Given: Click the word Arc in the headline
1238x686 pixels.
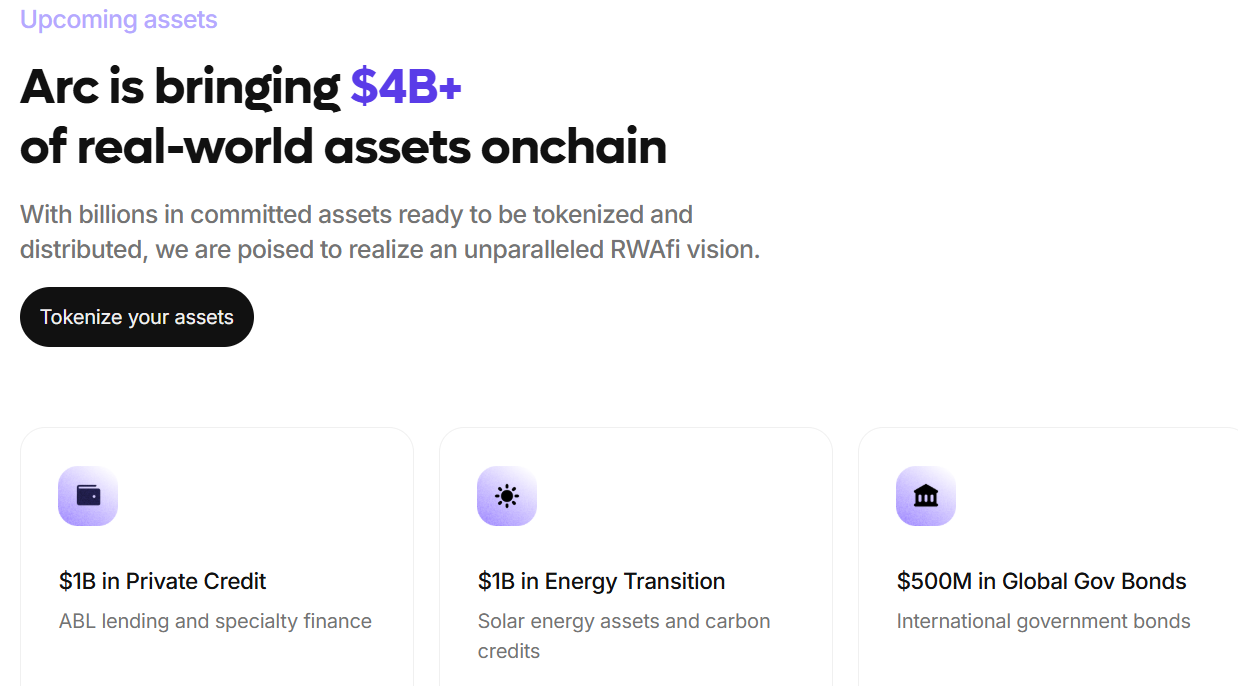Looking at the screenshot, I should click(x=59, y=87).
